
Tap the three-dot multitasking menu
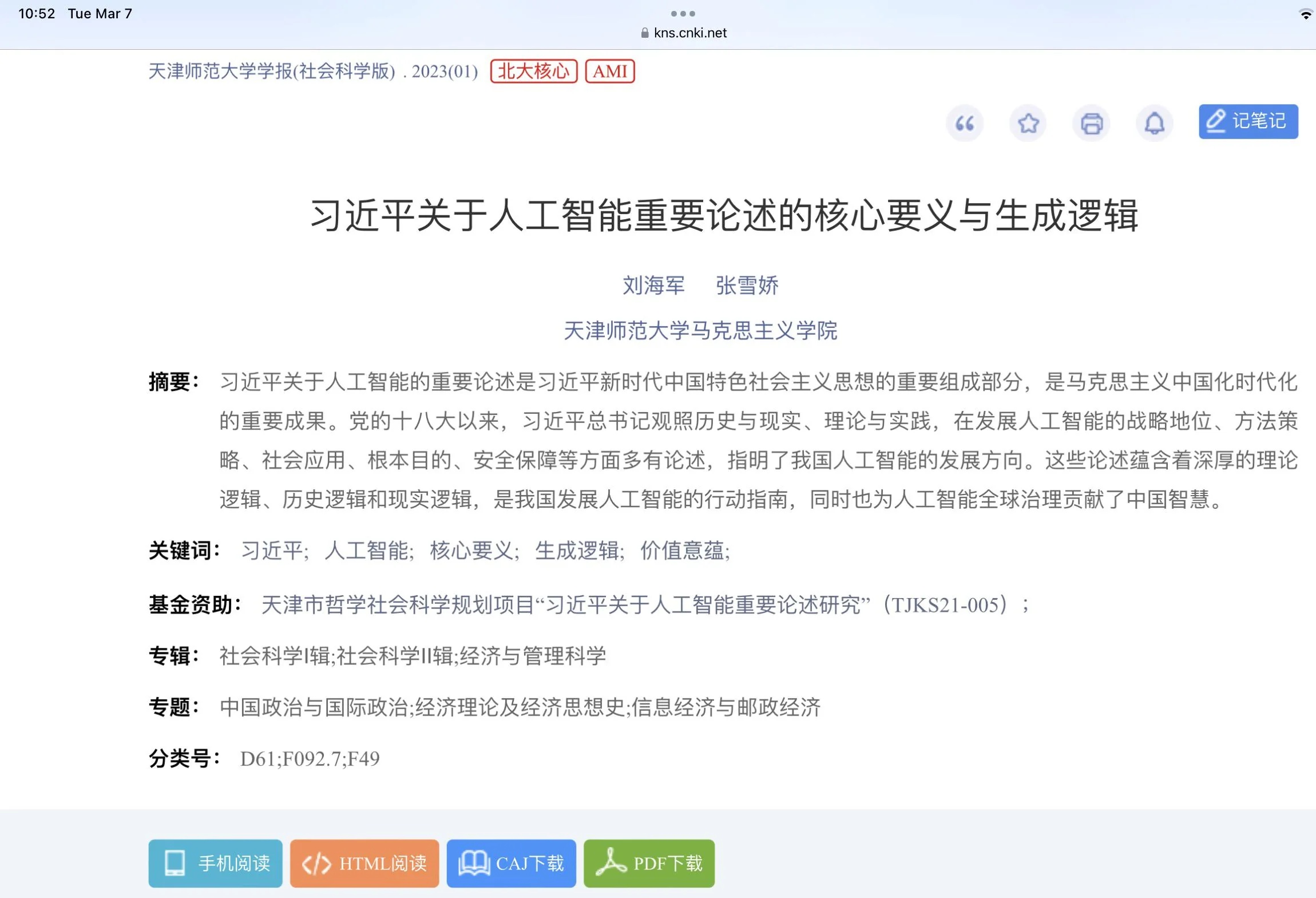coord(683,13)
